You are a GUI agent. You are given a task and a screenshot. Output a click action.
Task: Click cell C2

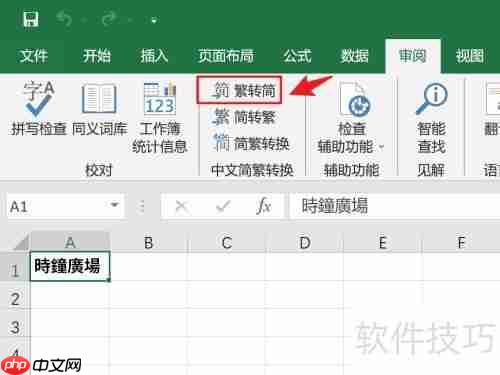click(227, 295)
